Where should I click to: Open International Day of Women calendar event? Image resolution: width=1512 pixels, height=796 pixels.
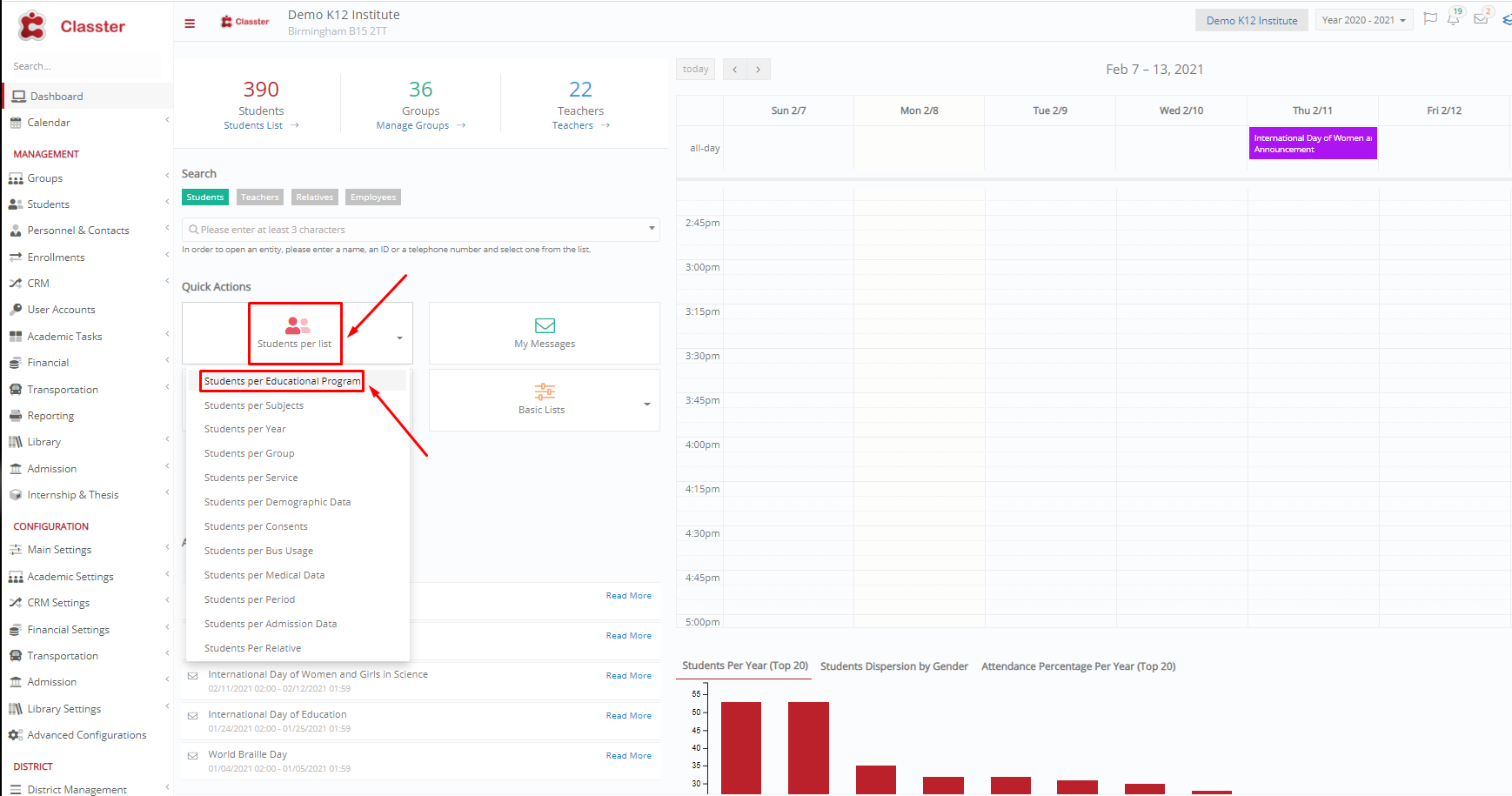1313,144
